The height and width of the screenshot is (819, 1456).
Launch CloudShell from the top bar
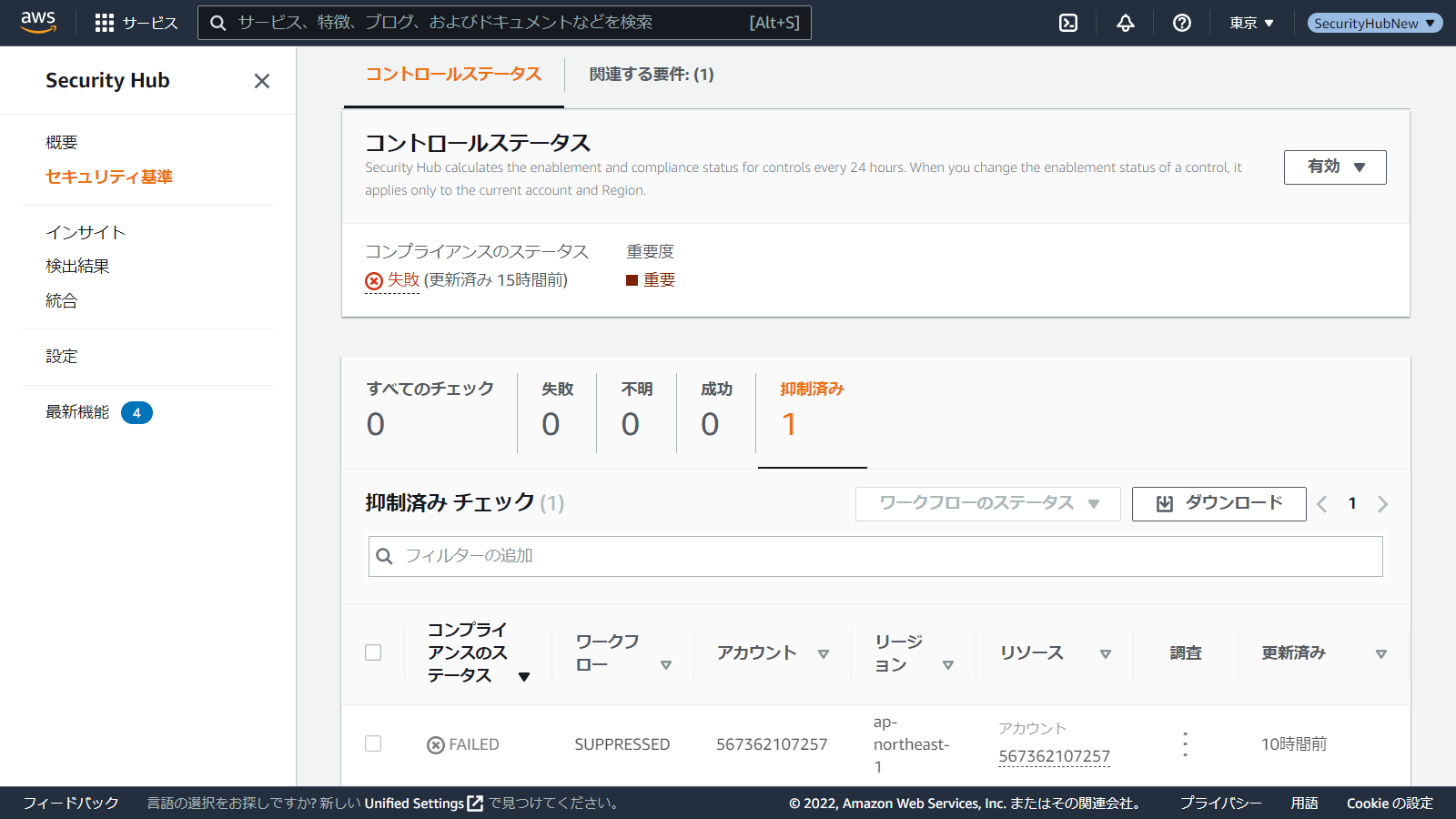[x=1068, y=23]
